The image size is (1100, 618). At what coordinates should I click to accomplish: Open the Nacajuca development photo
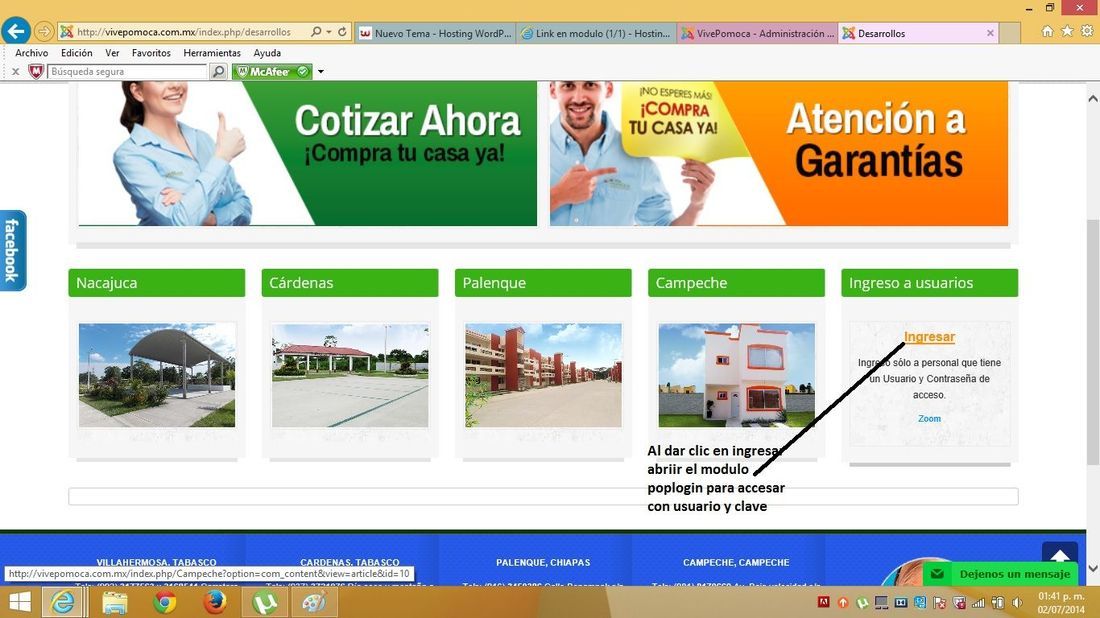[157, 375]
